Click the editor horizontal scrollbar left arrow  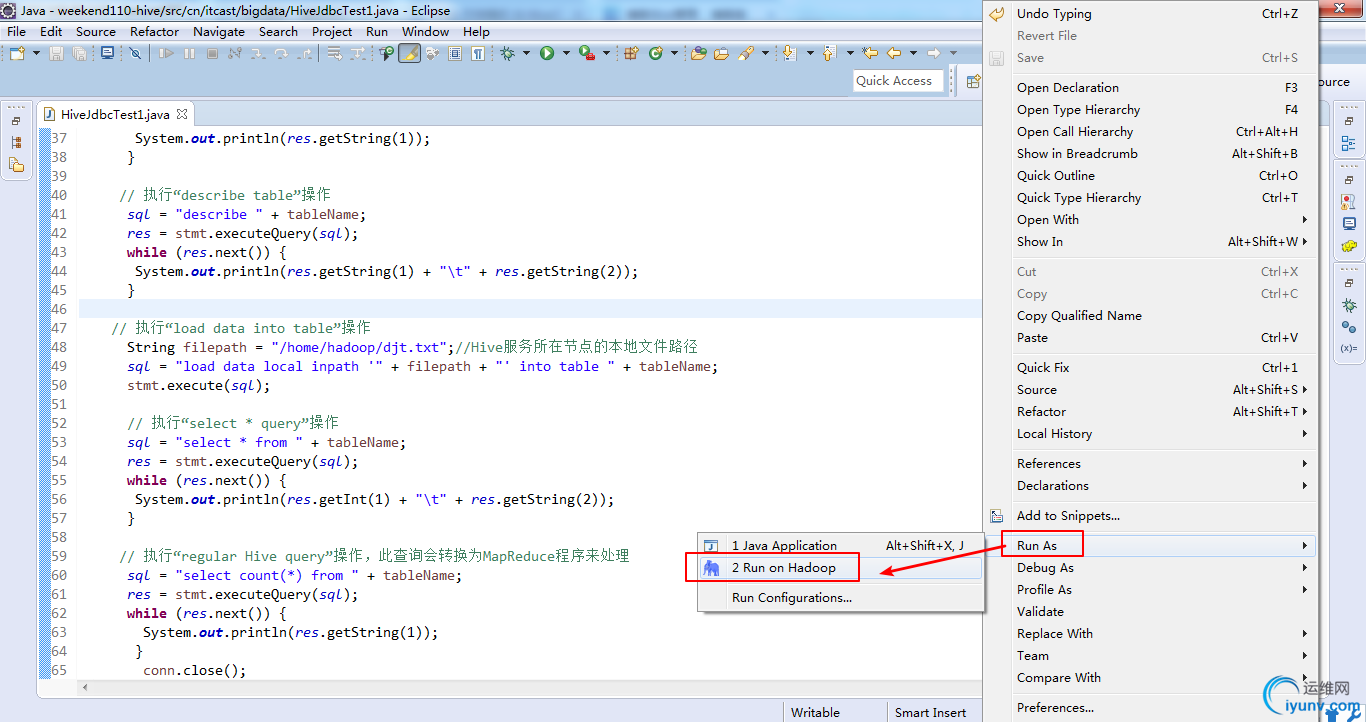pos(85,687)
